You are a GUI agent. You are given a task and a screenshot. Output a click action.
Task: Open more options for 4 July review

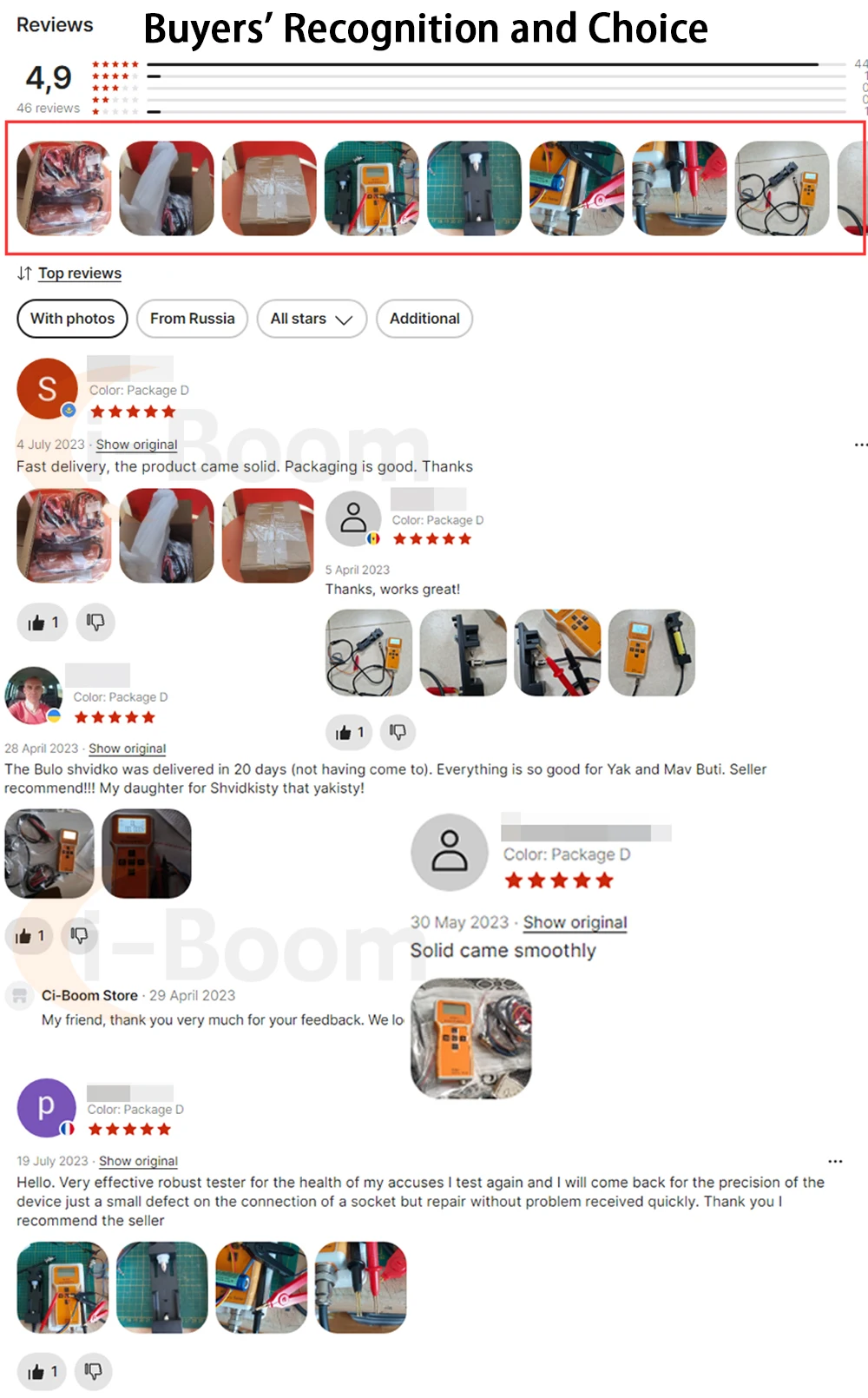pos(860,445)
